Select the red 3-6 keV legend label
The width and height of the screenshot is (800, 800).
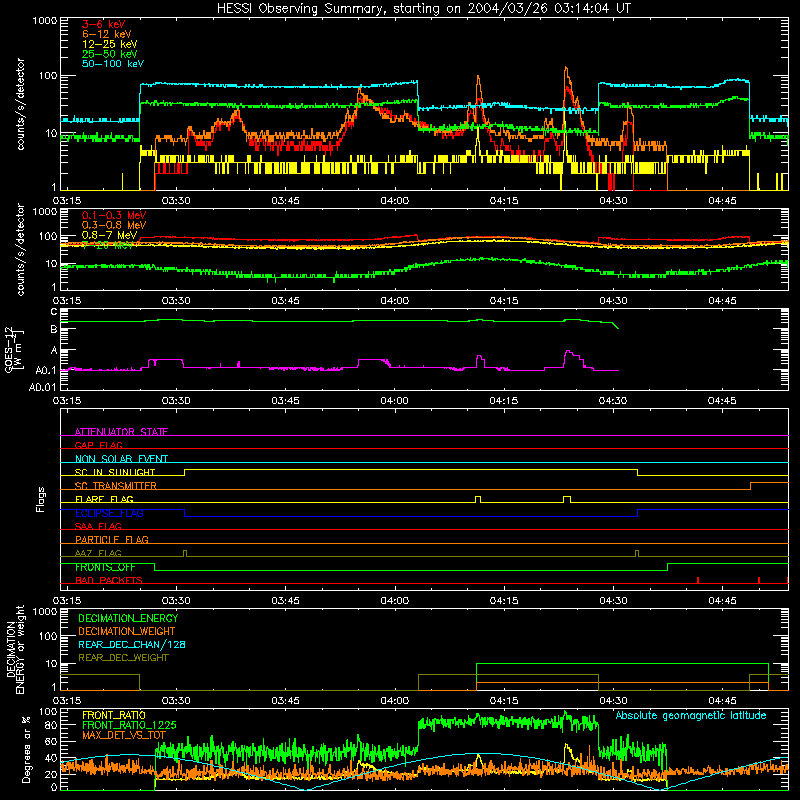click(x=103, y=24)
